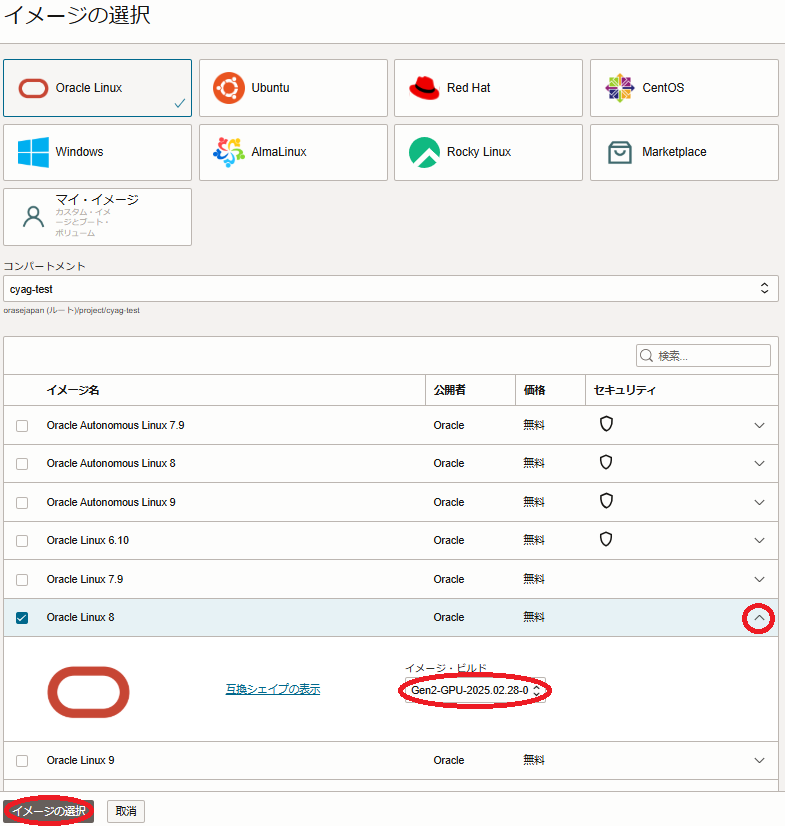The image size is (785, 826).
Task: Tick the Oracle Autonomous Linux 7.9 checkbox
Action: [22, 425]
